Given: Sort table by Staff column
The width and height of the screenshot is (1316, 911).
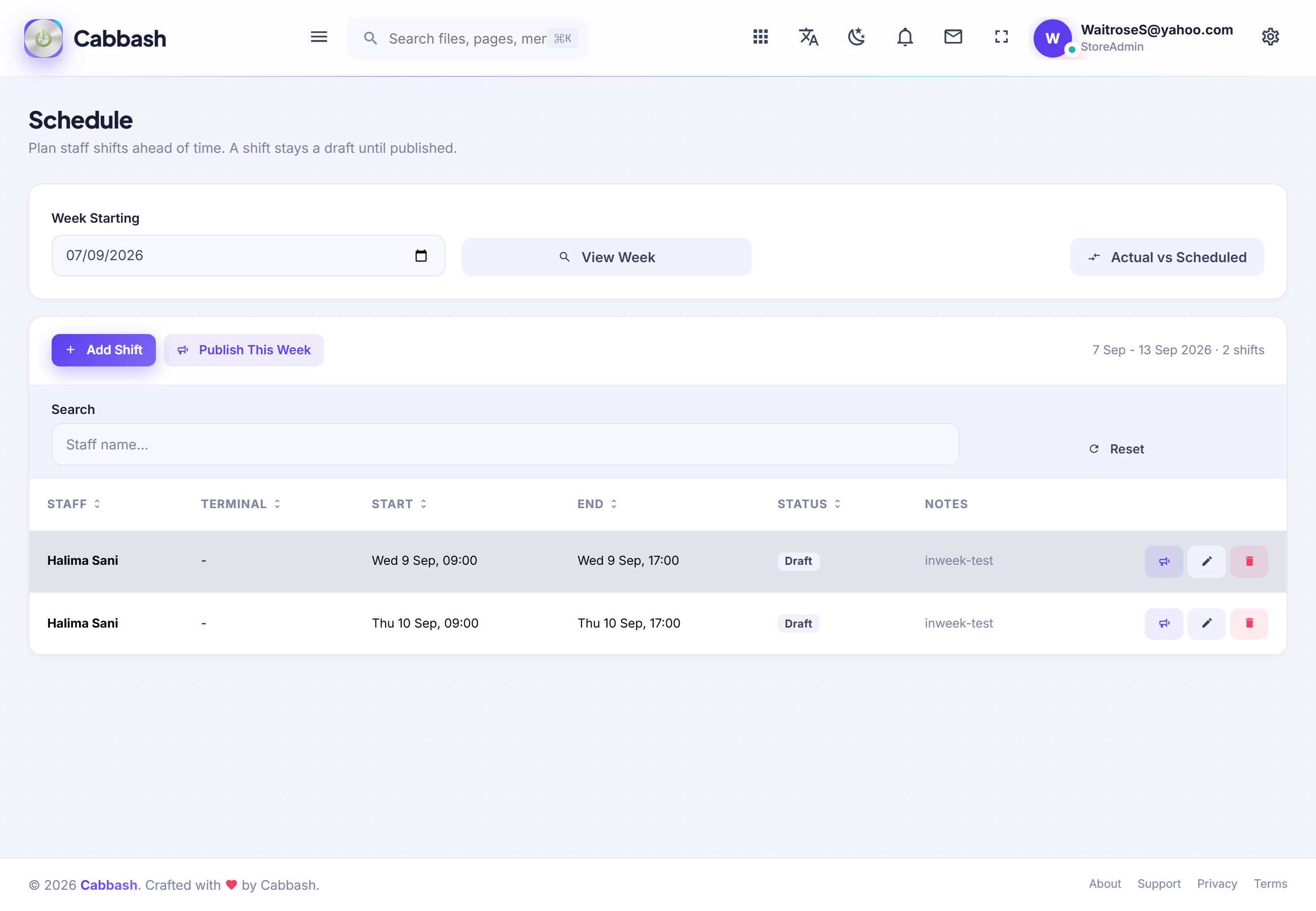Looking at the screenshot, I should click(74, 504).
